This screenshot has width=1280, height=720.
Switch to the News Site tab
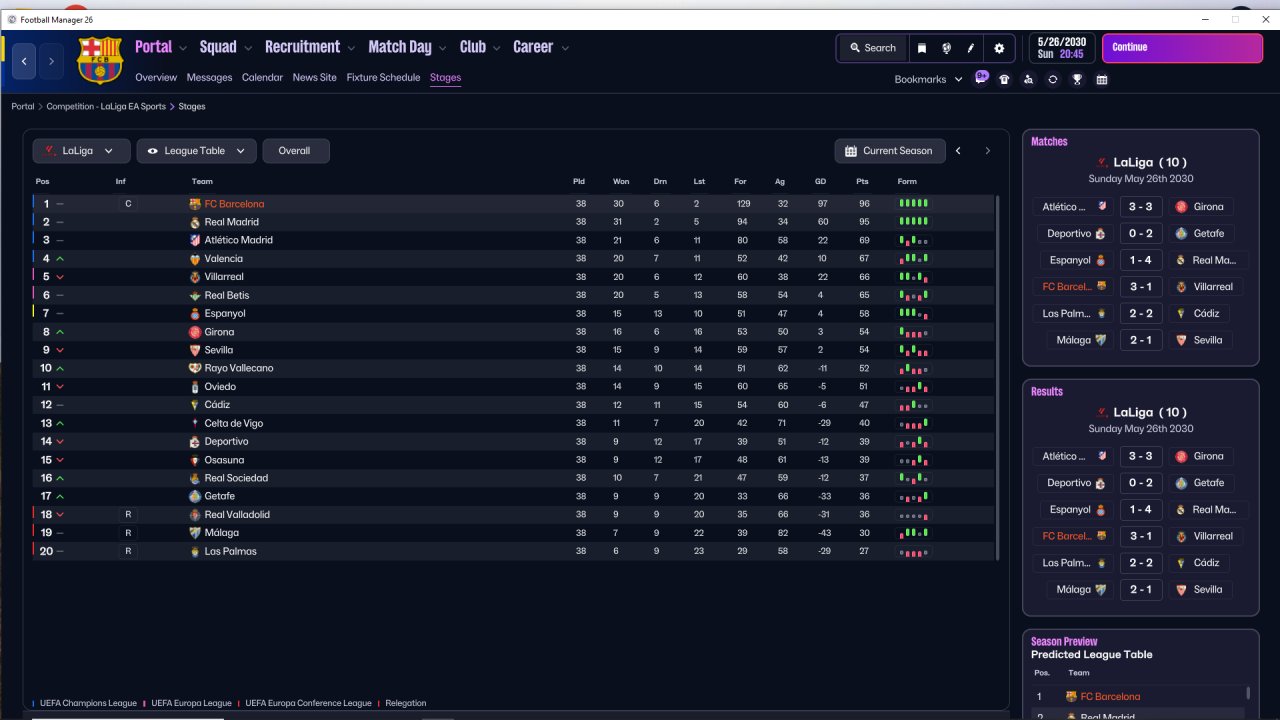[x=315, y=77]
